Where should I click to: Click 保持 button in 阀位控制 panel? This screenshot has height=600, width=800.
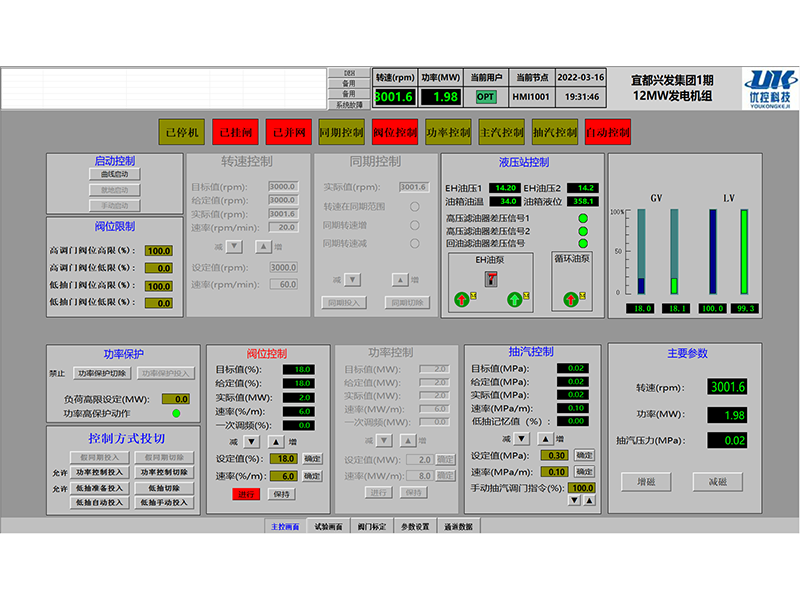(281, 494)
